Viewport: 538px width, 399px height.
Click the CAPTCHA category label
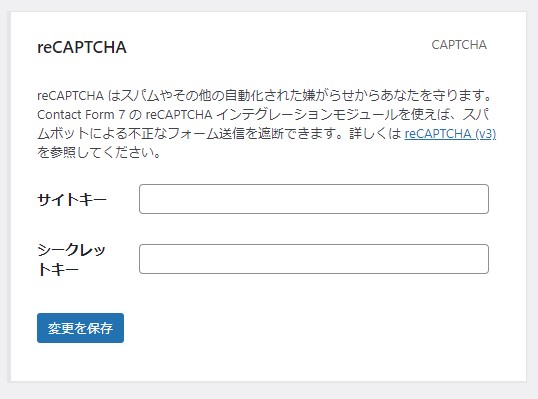(x=459, y=45)
